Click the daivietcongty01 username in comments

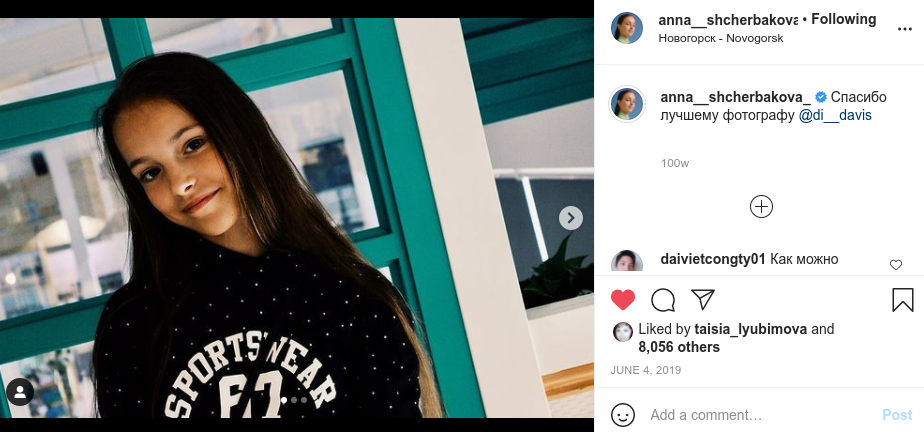713,259
